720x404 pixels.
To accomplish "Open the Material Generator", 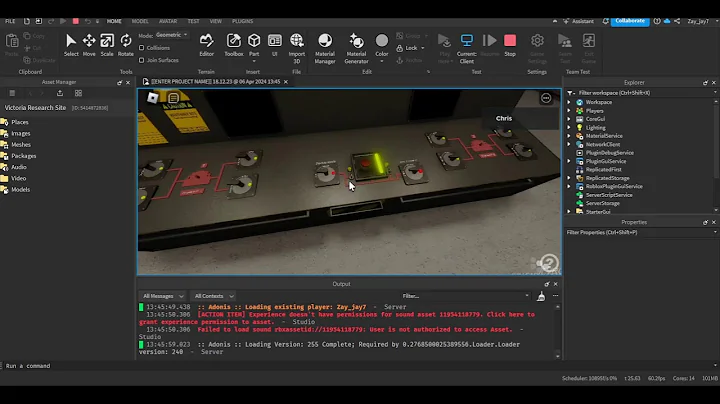I will click(356, 48).
